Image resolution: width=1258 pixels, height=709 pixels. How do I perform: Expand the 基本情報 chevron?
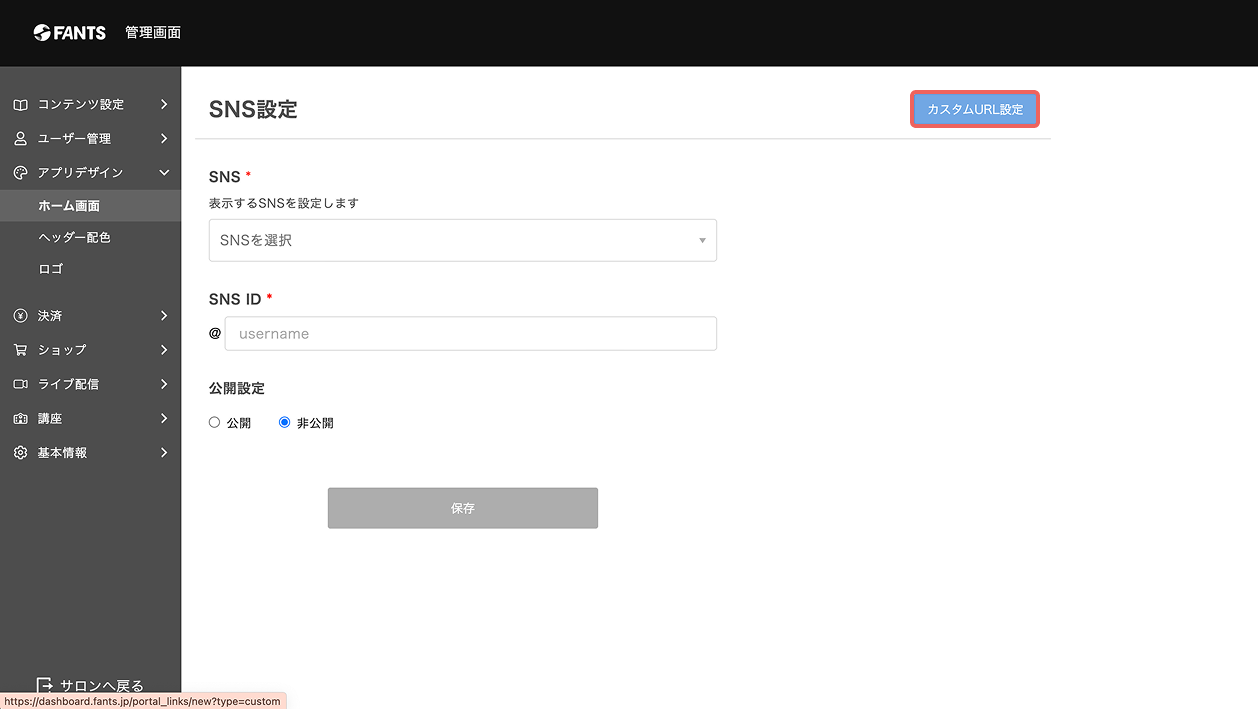(164, 452)
